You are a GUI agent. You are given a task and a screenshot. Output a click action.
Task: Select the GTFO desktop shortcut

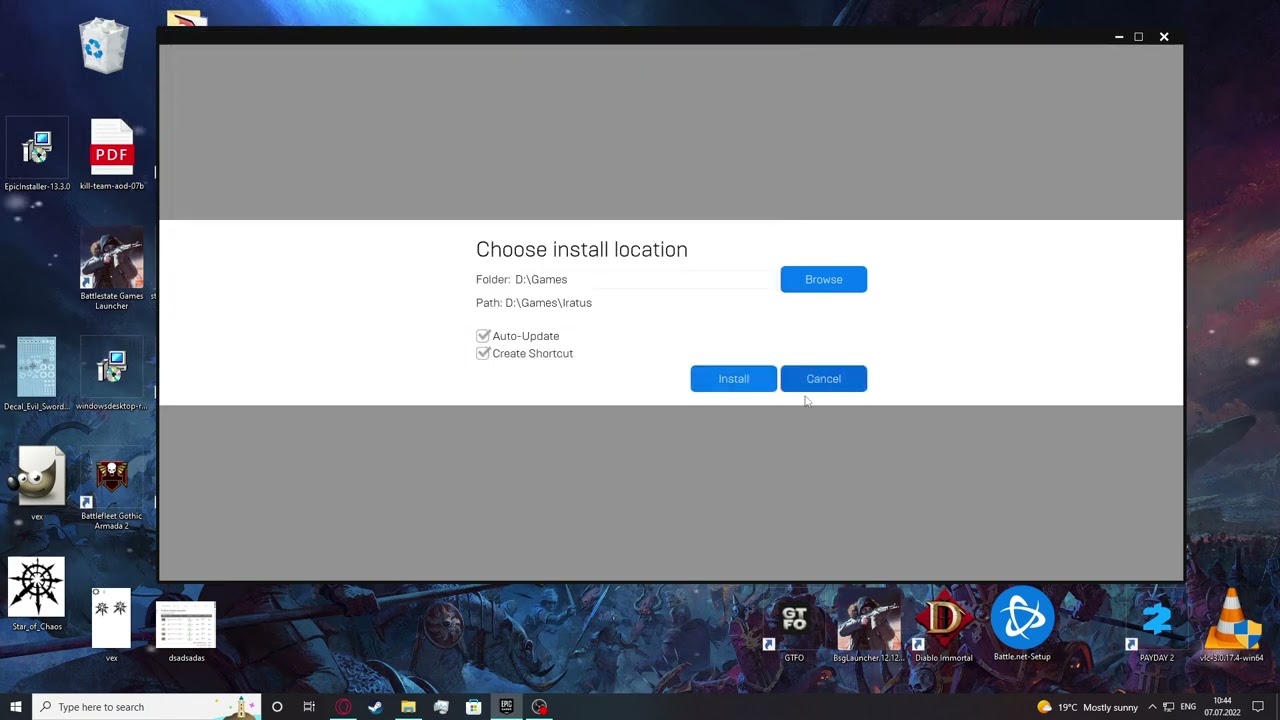click(x=794, y=625)
